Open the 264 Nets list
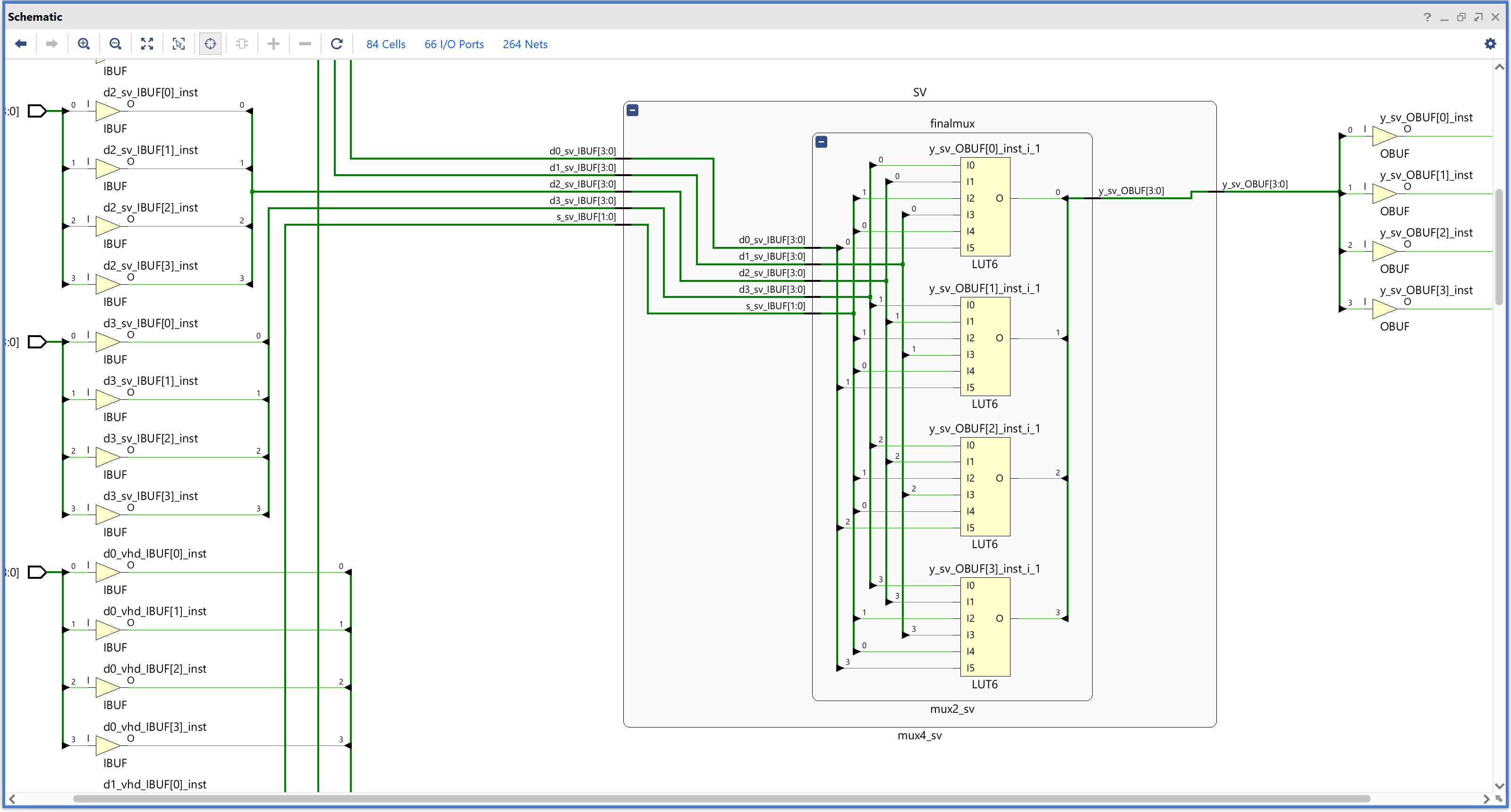The image size is (1511, 812). click(x=525, y=44)
